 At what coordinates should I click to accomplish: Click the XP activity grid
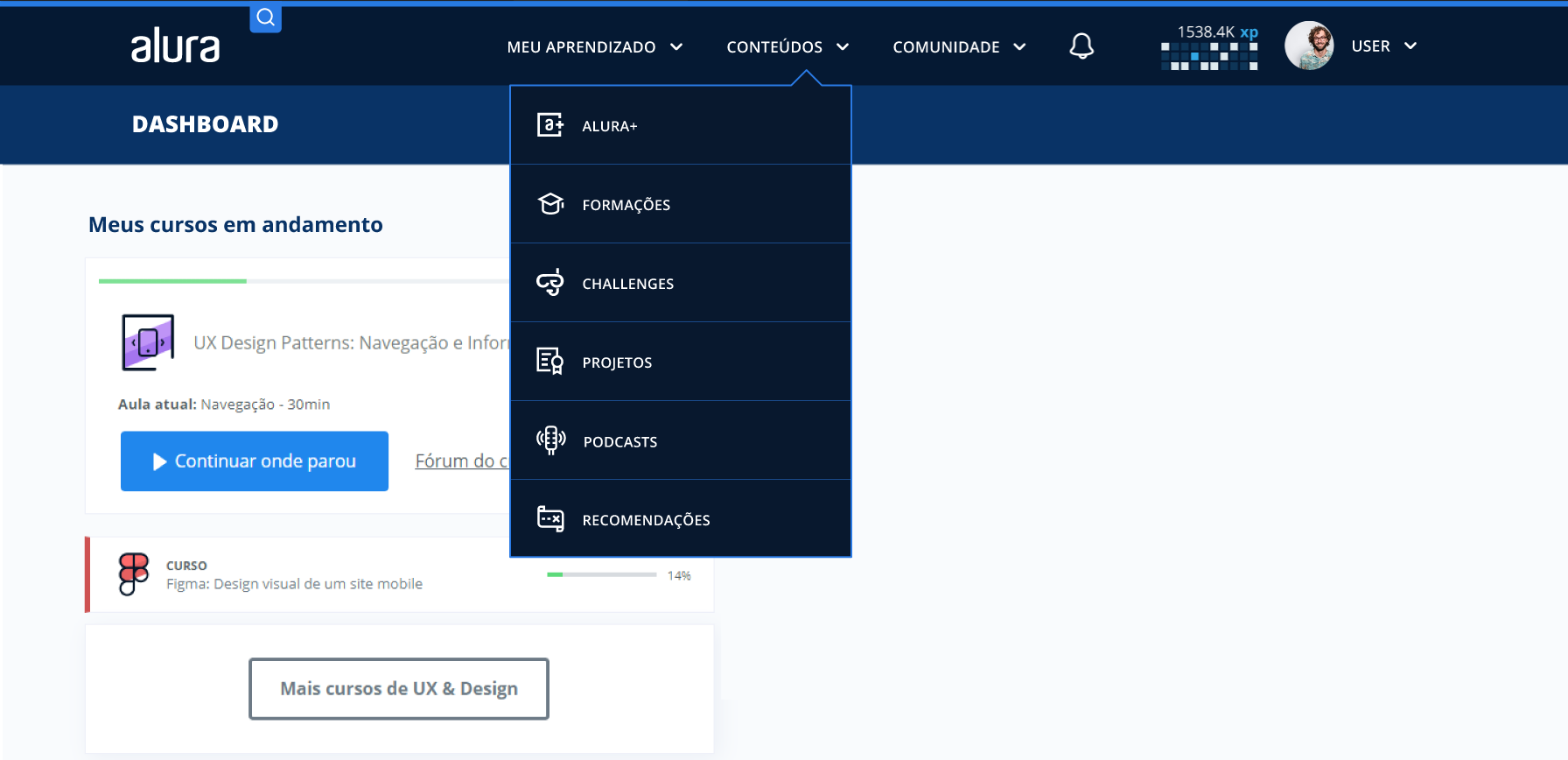[x=1209, y=55]
